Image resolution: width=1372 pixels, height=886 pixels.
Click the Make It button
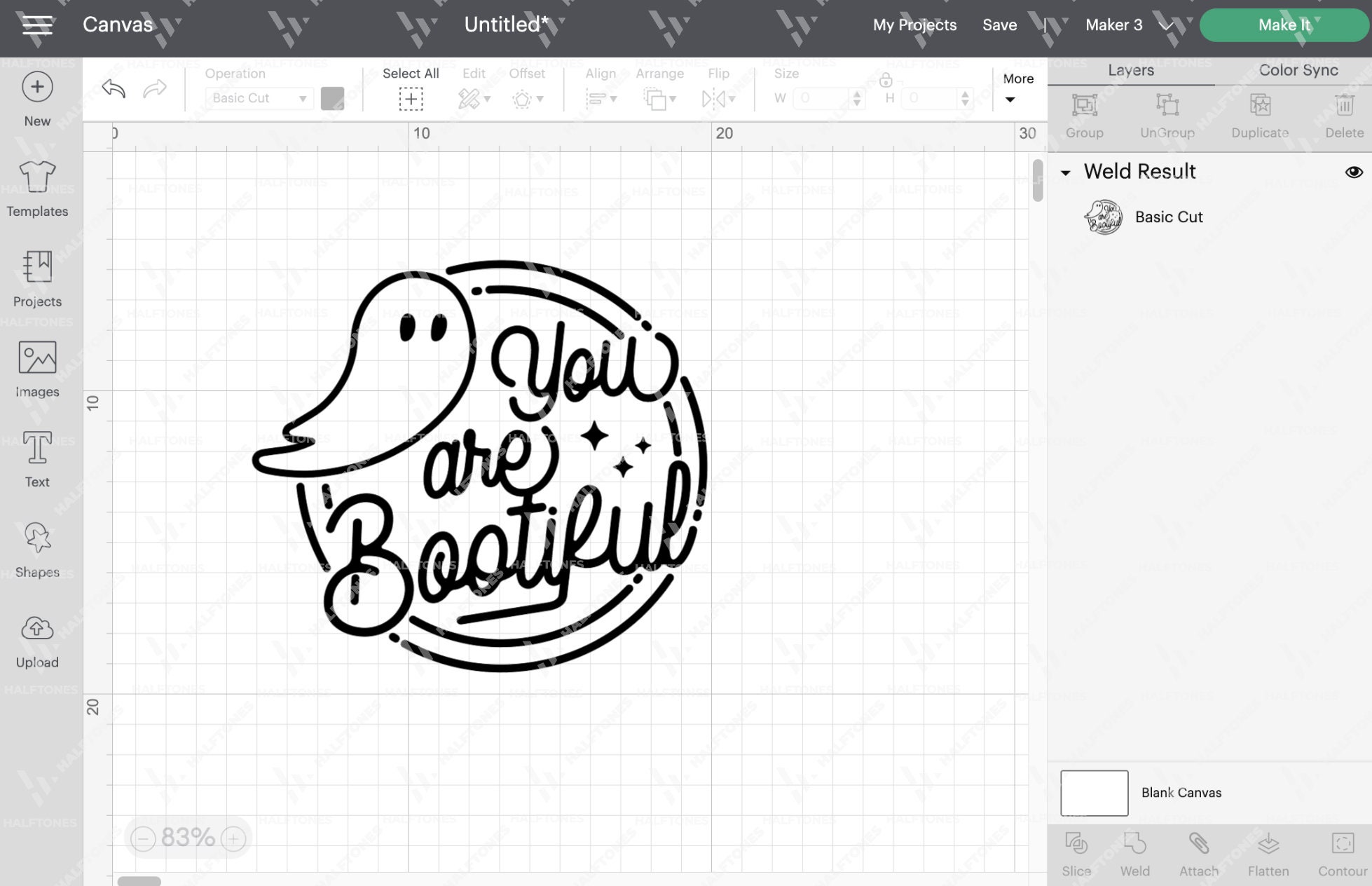click(1283, 25)
